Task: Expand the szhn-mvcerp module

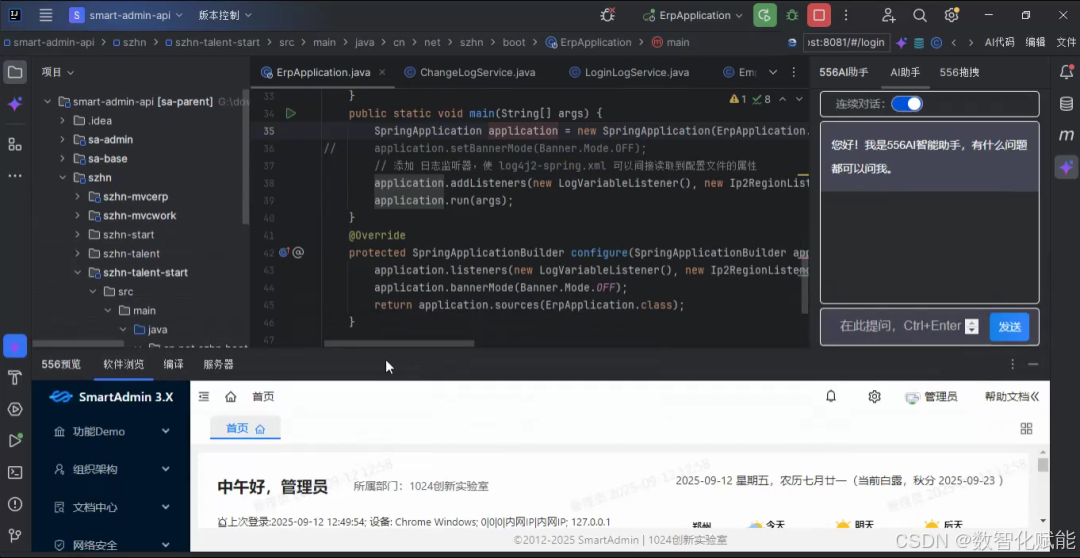Action: pyautogui.click(x=77, y=196)
